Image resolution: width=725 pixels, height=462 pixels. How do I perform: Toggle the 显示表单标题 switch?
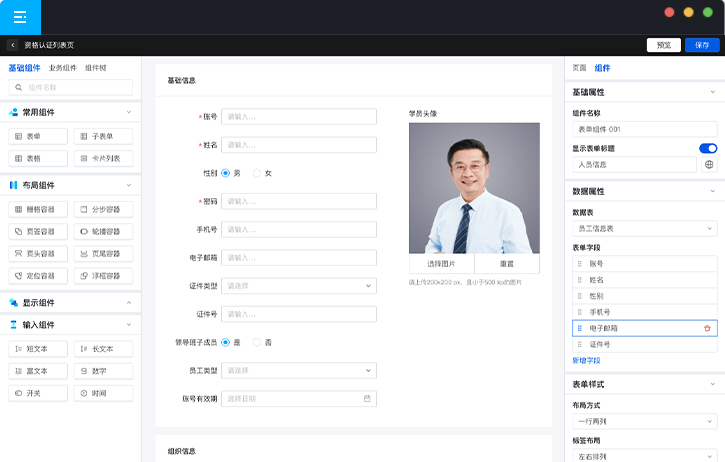(707, 148)
